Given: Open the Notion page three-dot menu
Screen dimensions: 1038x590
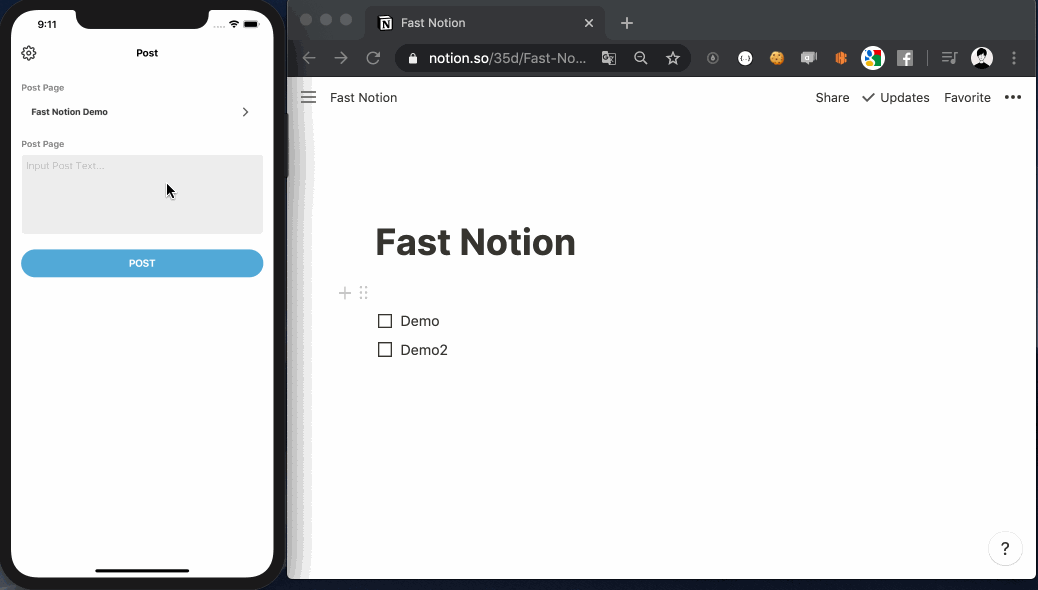Looking at the screenshot, I should (x=1013, y=97).
